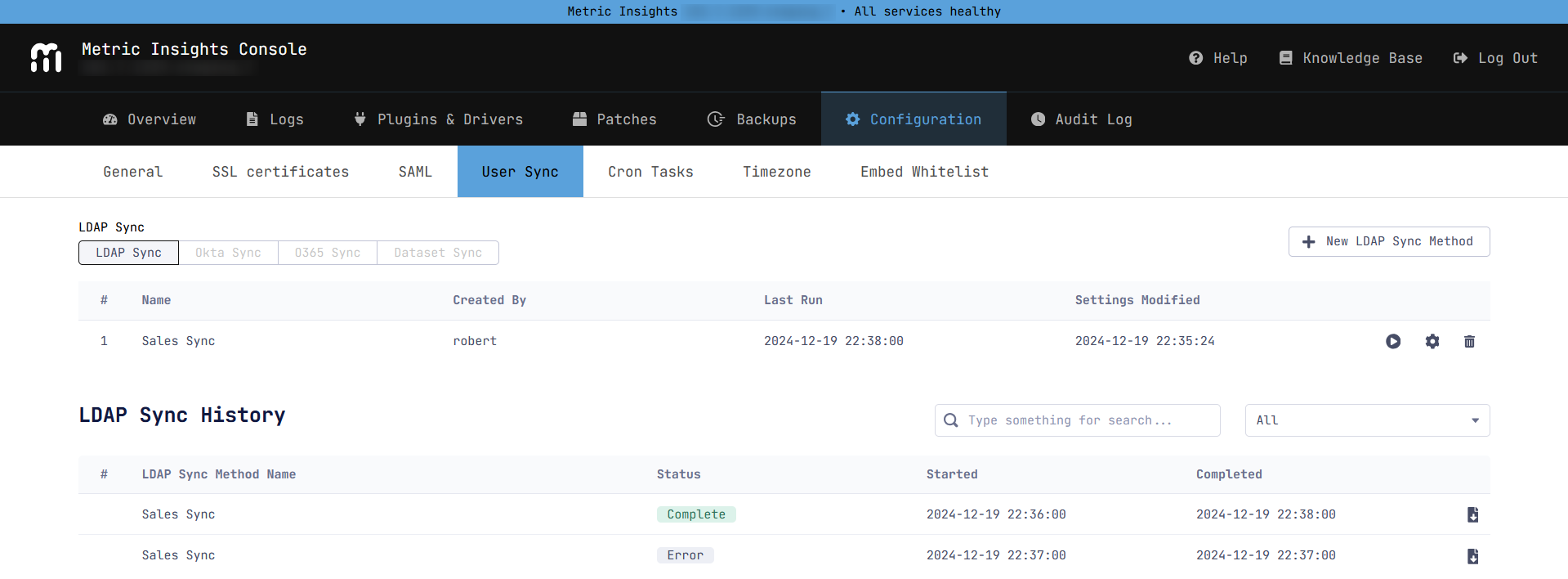Click the search magnifier icon
1568x579 pixels.
[x=950, y=420]
